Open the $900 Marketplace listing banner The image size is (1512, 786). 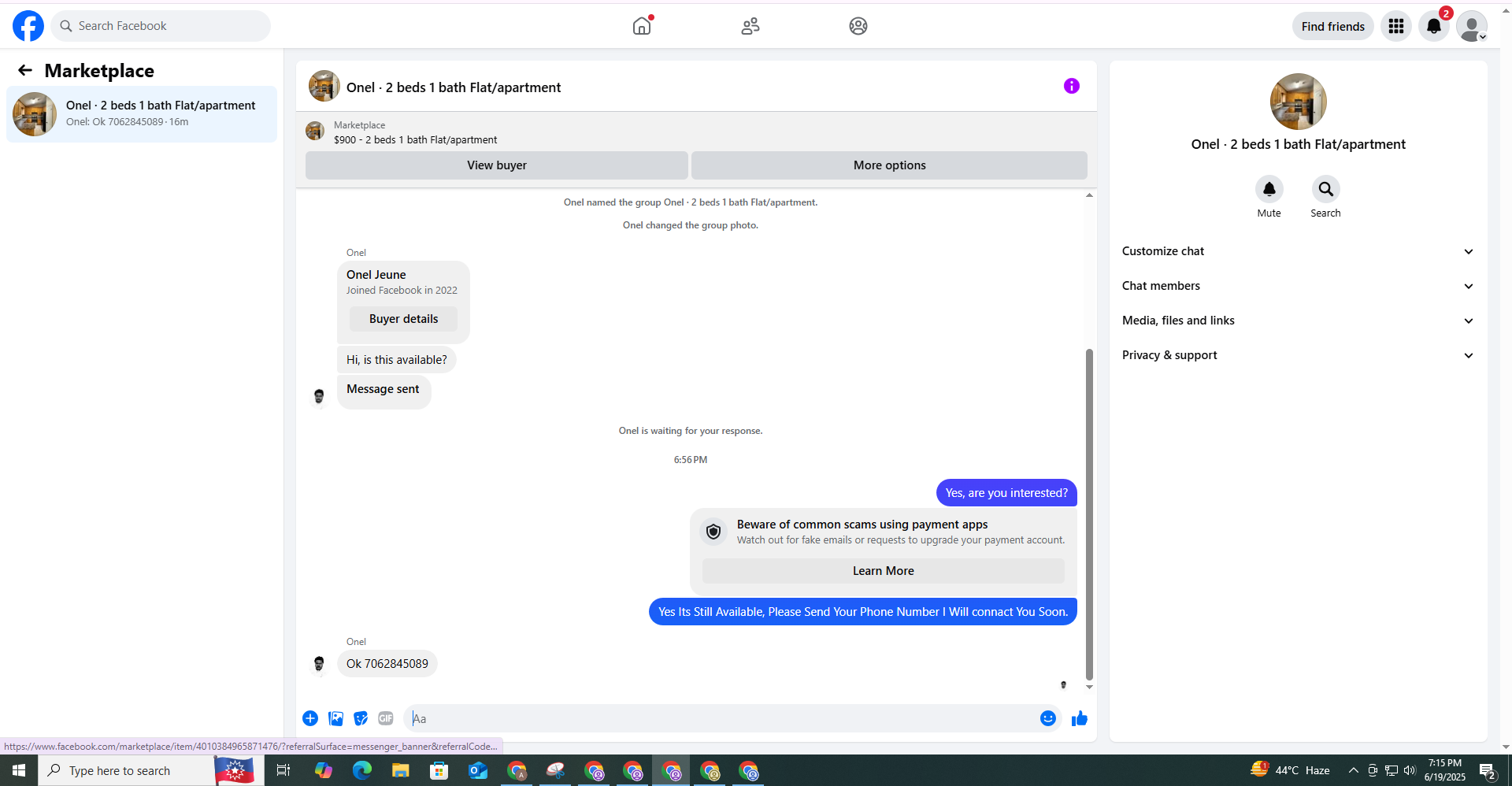point(696,132)
